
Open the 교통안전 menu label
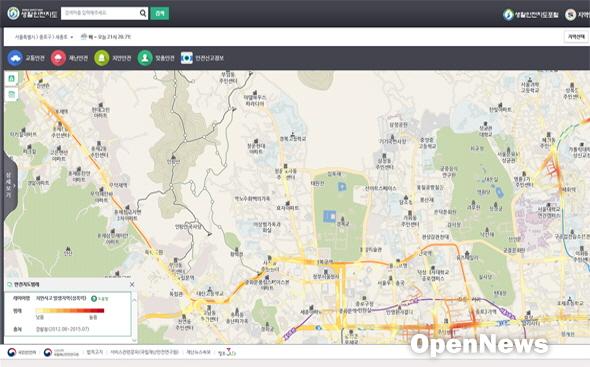(x=35, y=58)
